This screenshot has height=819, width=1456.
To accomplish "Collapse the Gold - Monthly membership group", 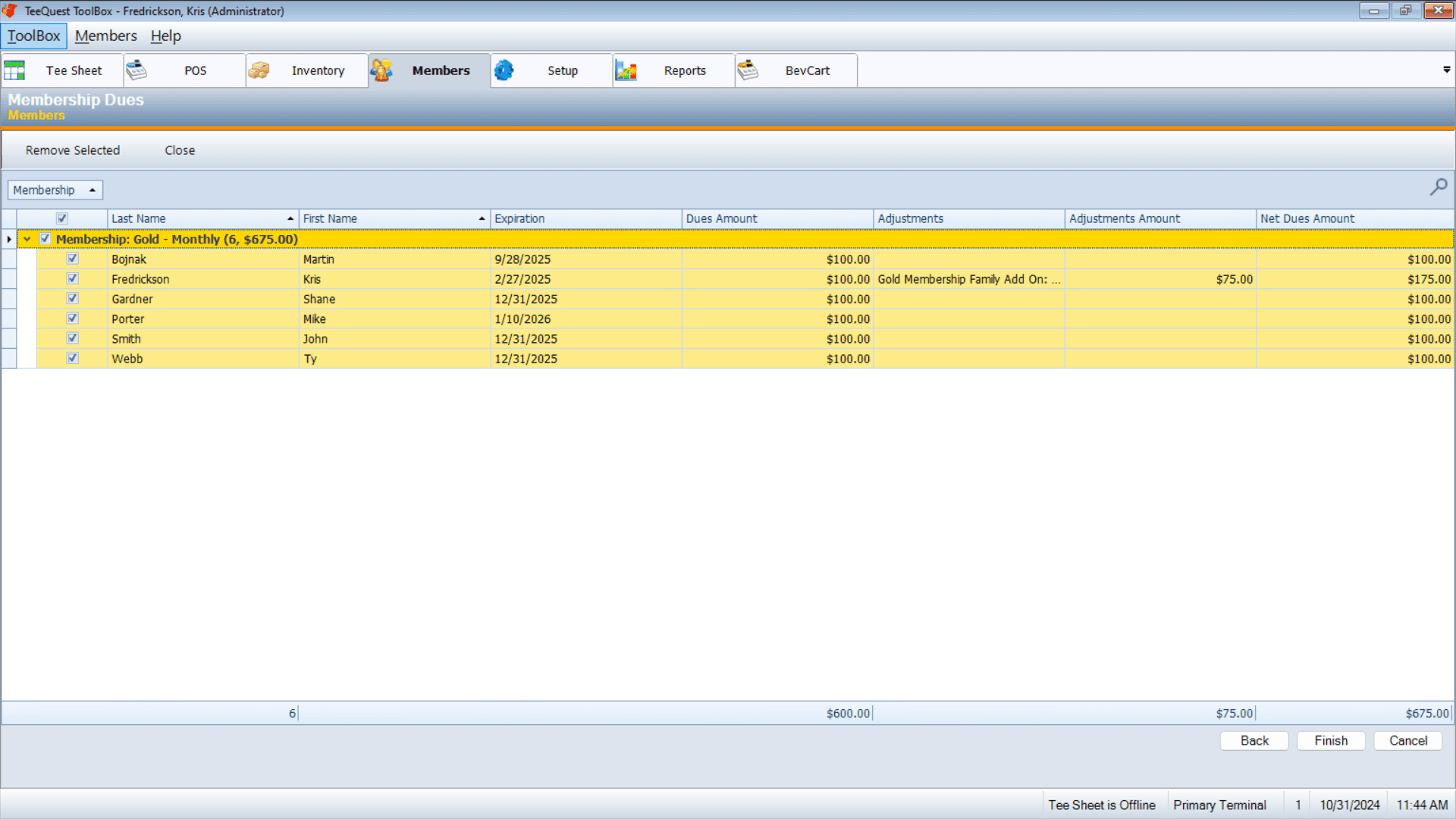I will [x=27, y=239].
